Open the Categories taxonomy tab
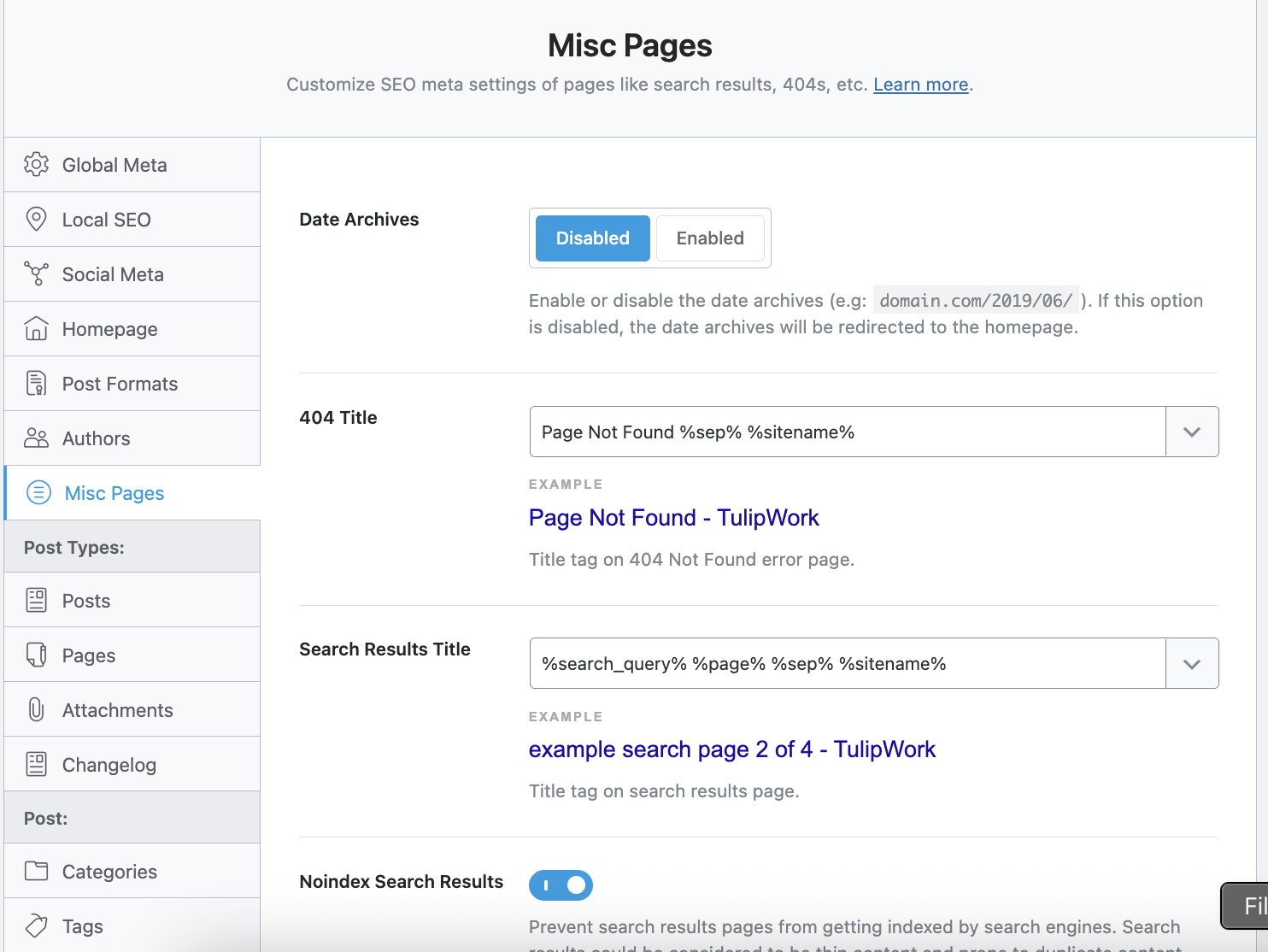Image resolution: width=1268 pixels, height=952 pixels. [132, 871]
